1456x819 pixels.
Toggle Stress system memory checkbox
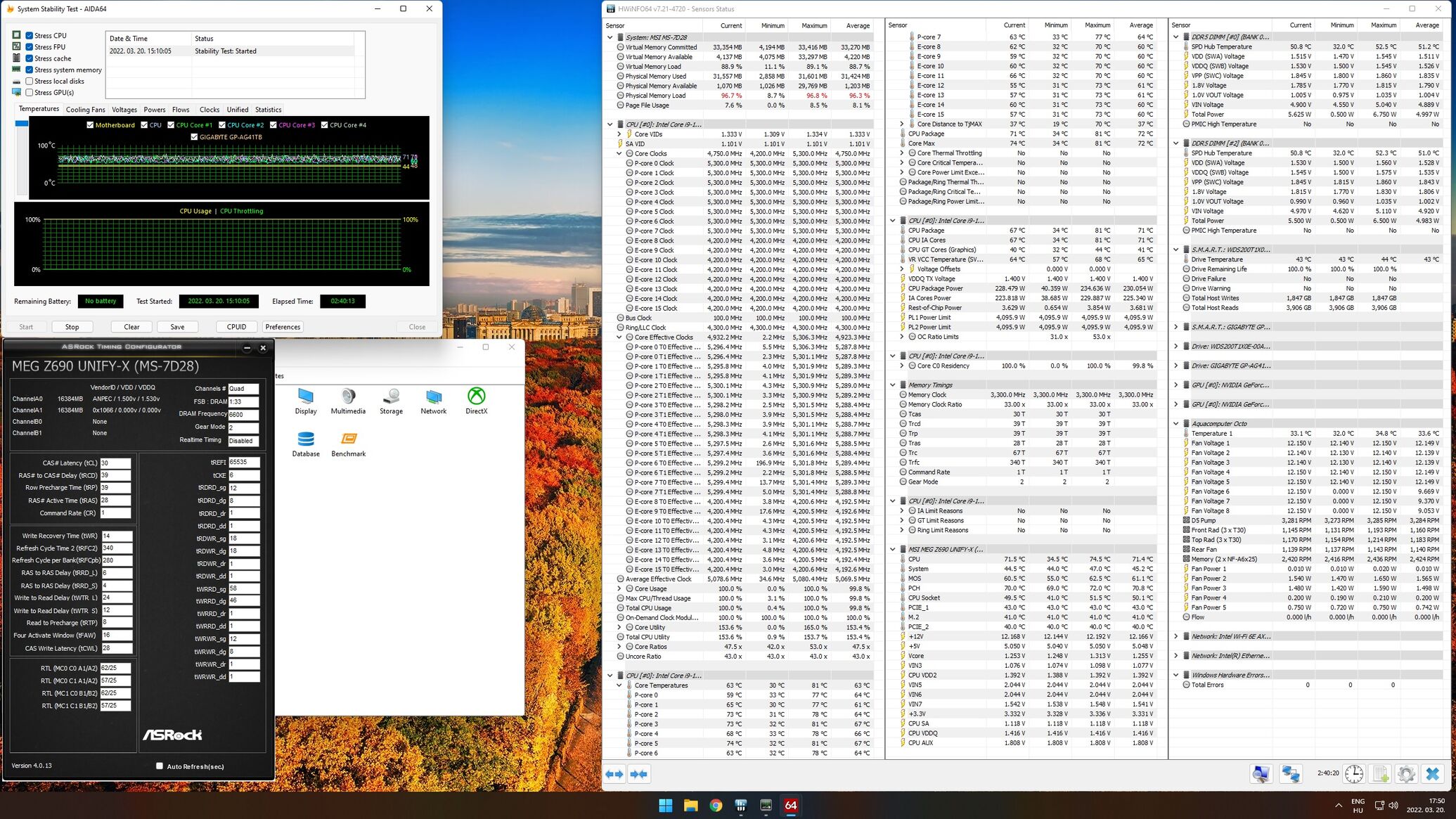[x=30, y=70]
